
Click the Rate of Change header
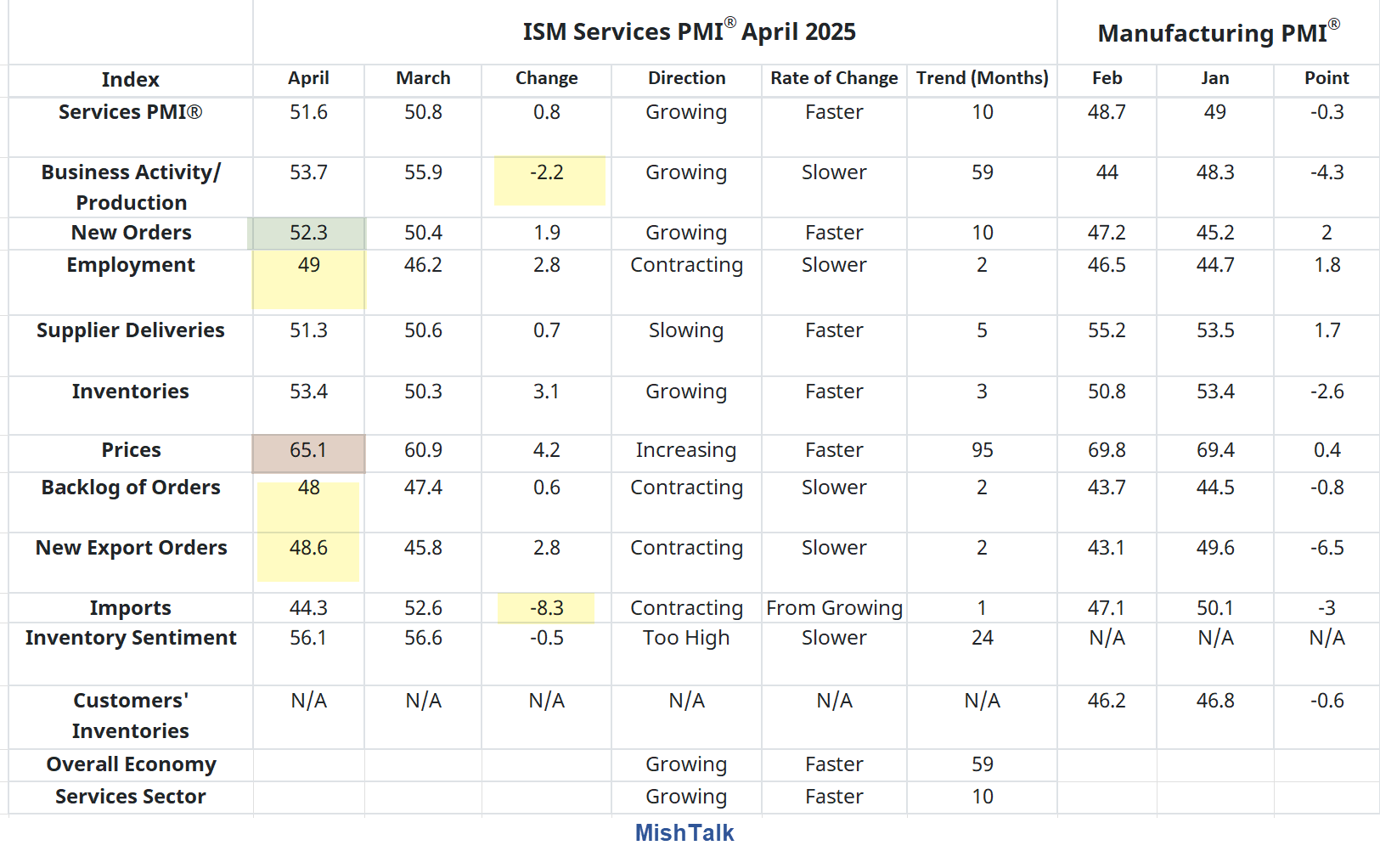(833, 78)
